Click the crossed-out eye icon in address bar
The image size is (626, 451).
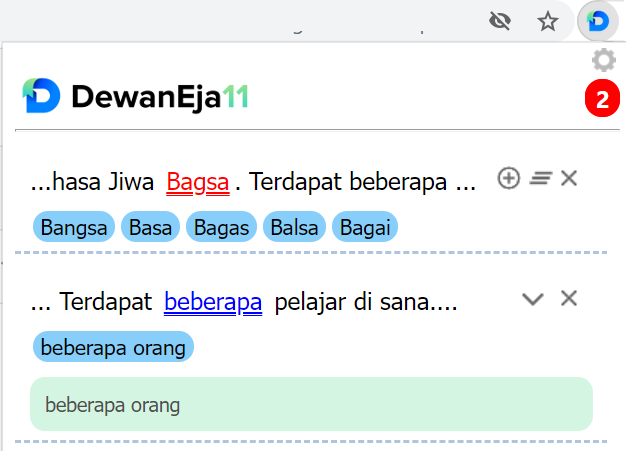click(503, 21)
